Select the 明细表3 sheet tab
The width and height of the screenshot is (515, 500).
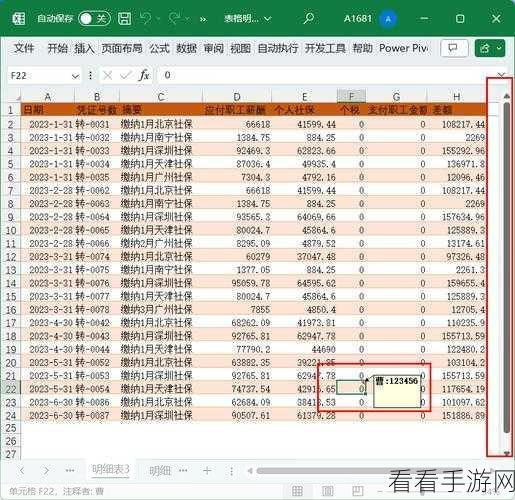(110, 470)
